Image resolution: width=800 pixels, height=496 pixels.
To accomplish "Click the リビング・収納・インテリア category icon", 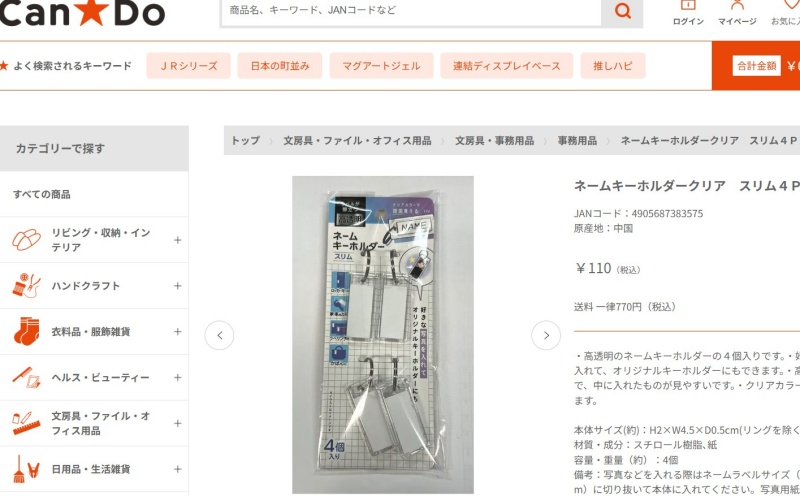I will (x=27, y=240).
